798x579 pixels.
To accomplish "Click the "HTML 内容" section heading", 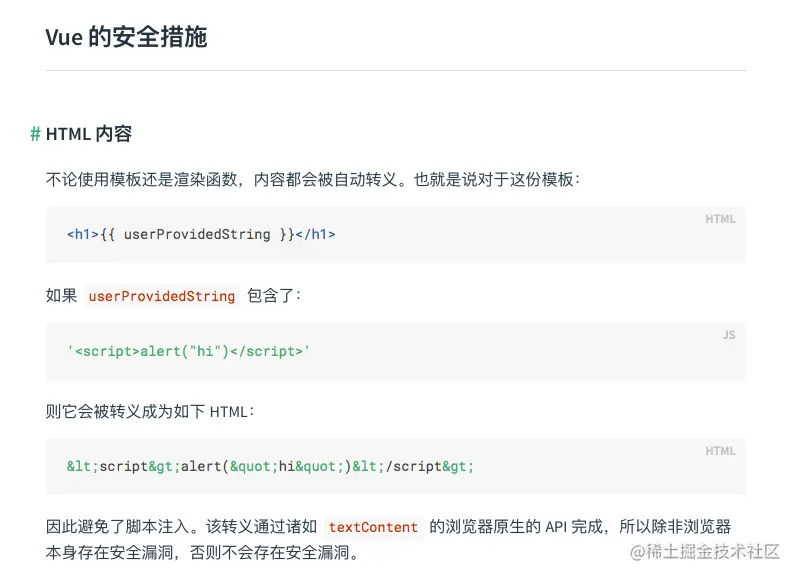I will [89, 134].
